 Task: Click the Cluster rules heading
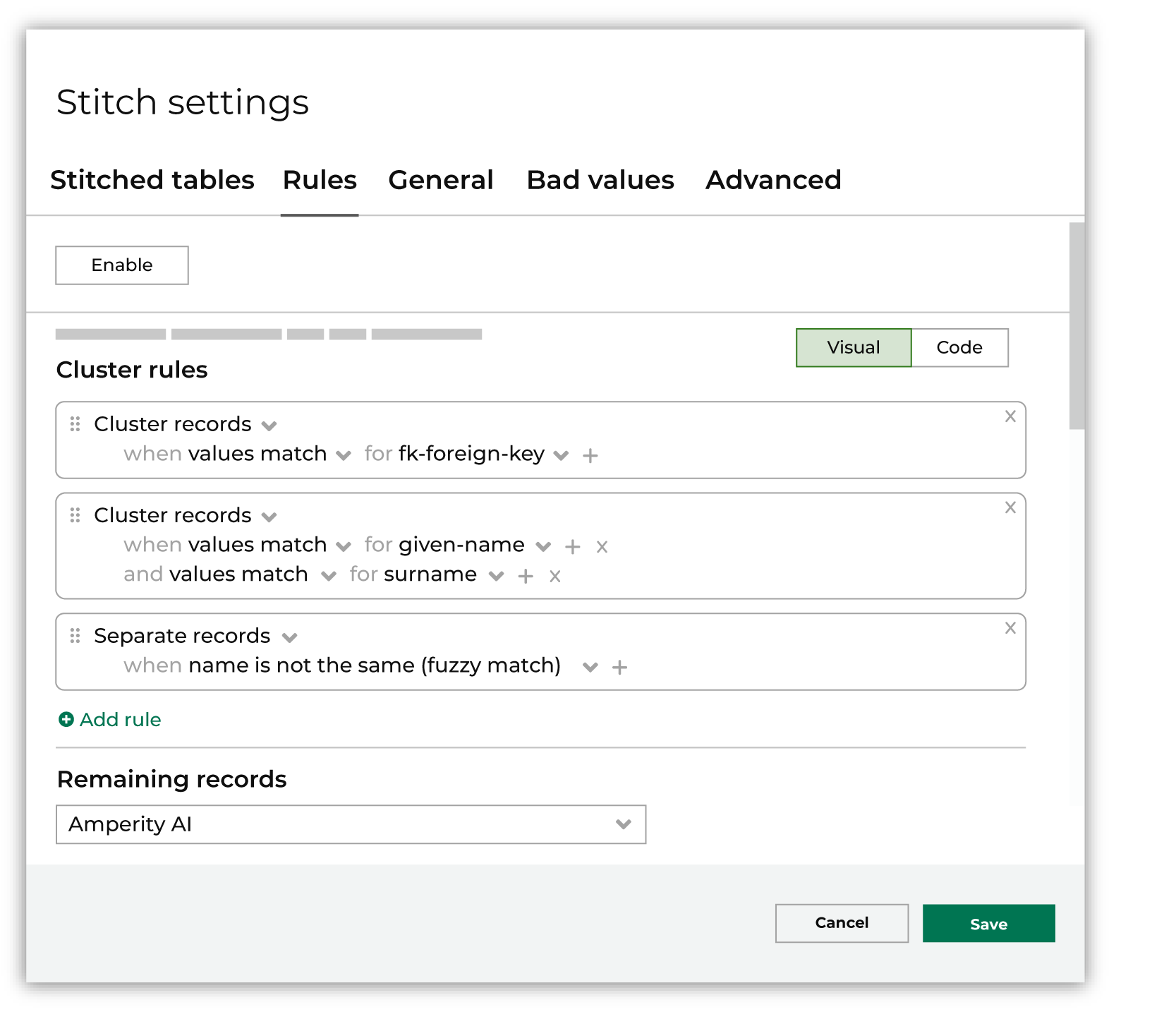click(x=132, y=370)
